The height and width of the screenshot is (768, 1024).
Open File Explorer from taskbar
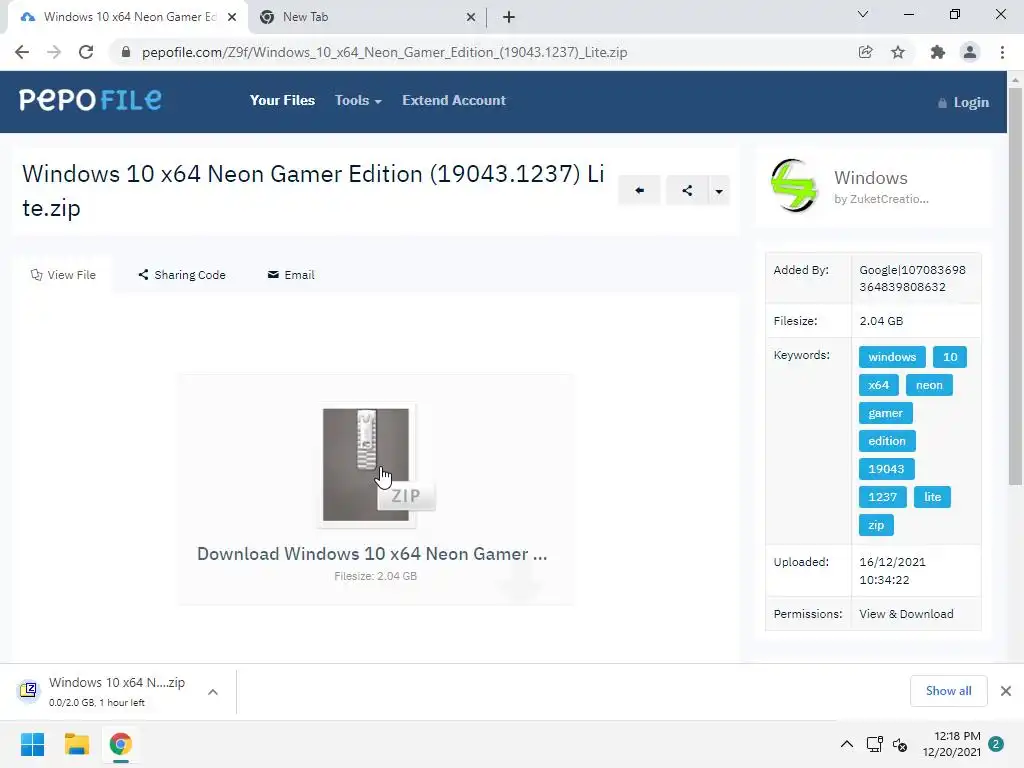point(76,744)
